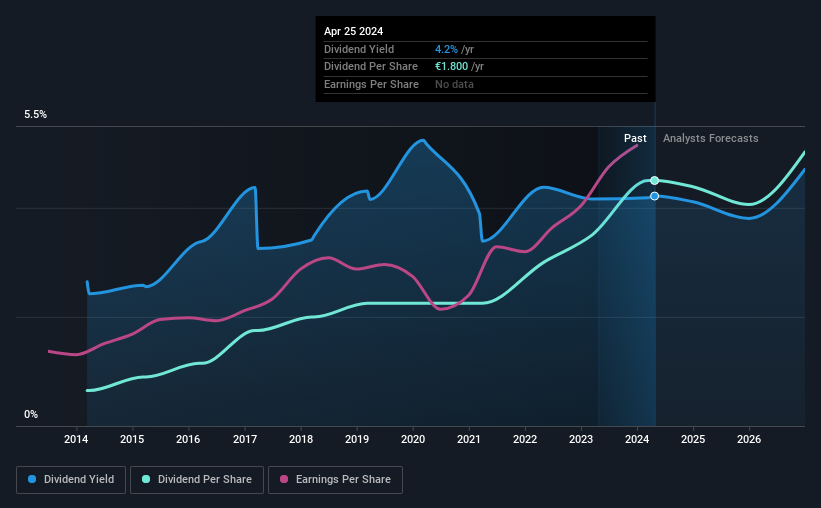Toggle the Dividend Yield legend button
821x508 pixels.
click(71, 480)
